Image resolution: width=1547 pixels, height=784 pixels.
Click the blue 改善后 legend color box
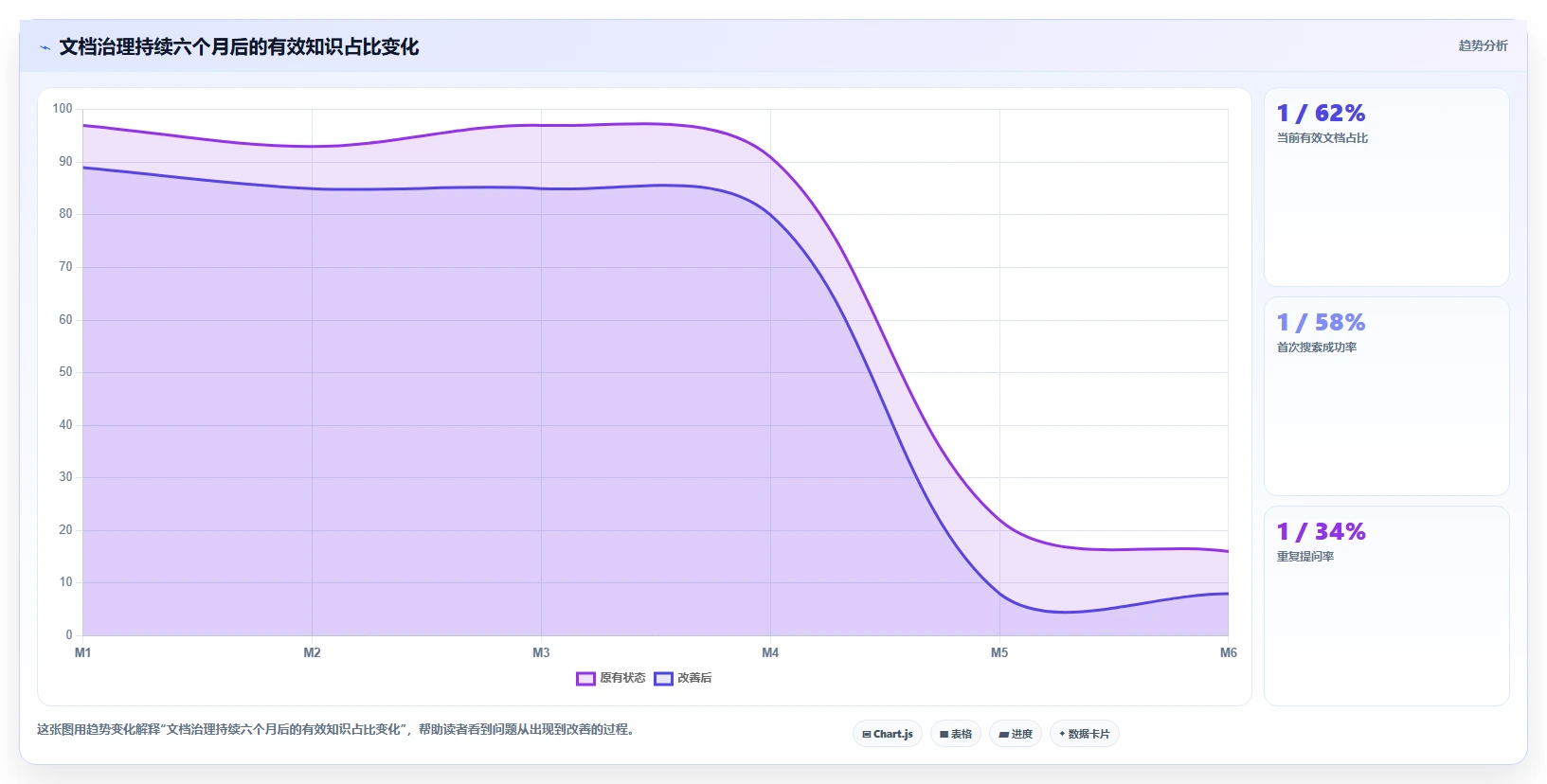click(x=663, y=679)
